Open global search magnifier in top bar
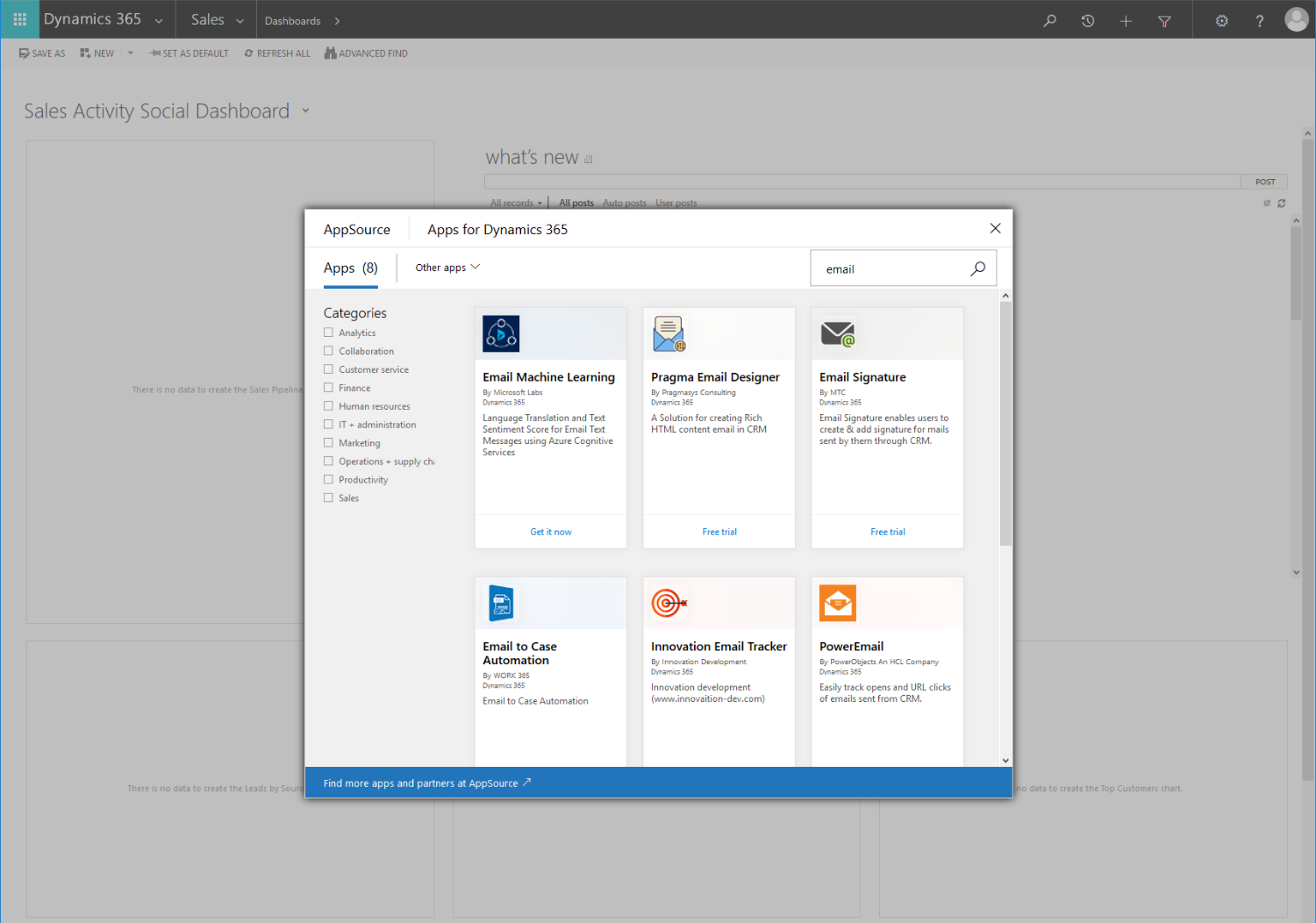This screenshot has width=1316, height=923. (1049, 20)
